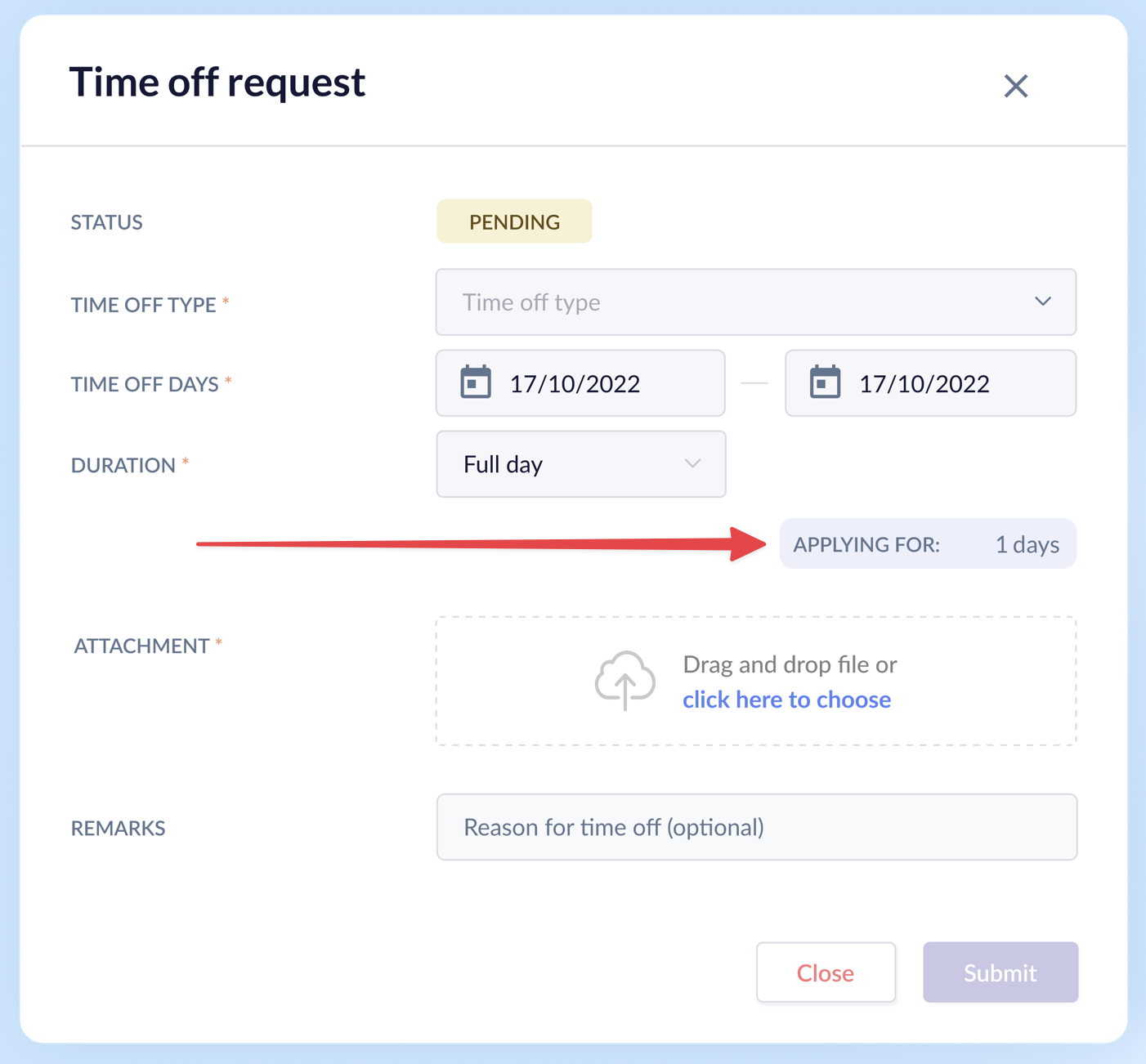Open the Time off type dropdown
The image size is (1146, 1064).
pos(756,302)
